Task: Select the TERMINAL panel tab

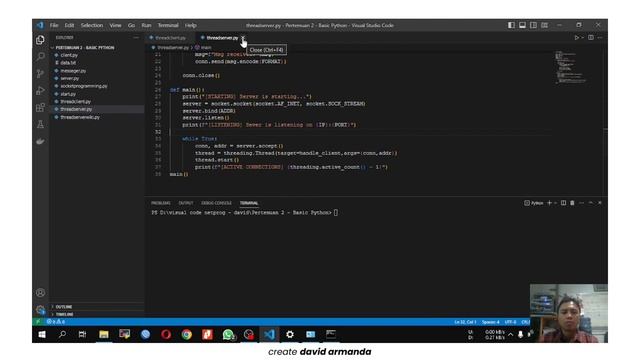Action: (249, 203)
